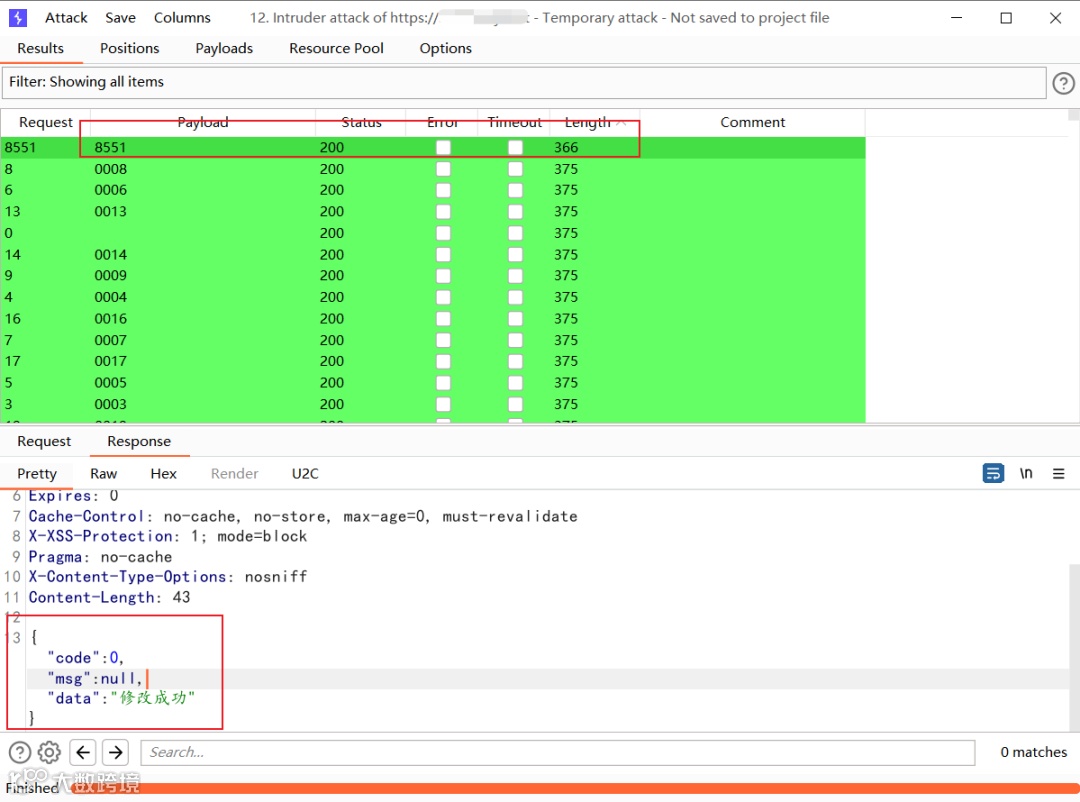Open the Attack menu
1080x802 pixels.
click(x=66, y=18)
